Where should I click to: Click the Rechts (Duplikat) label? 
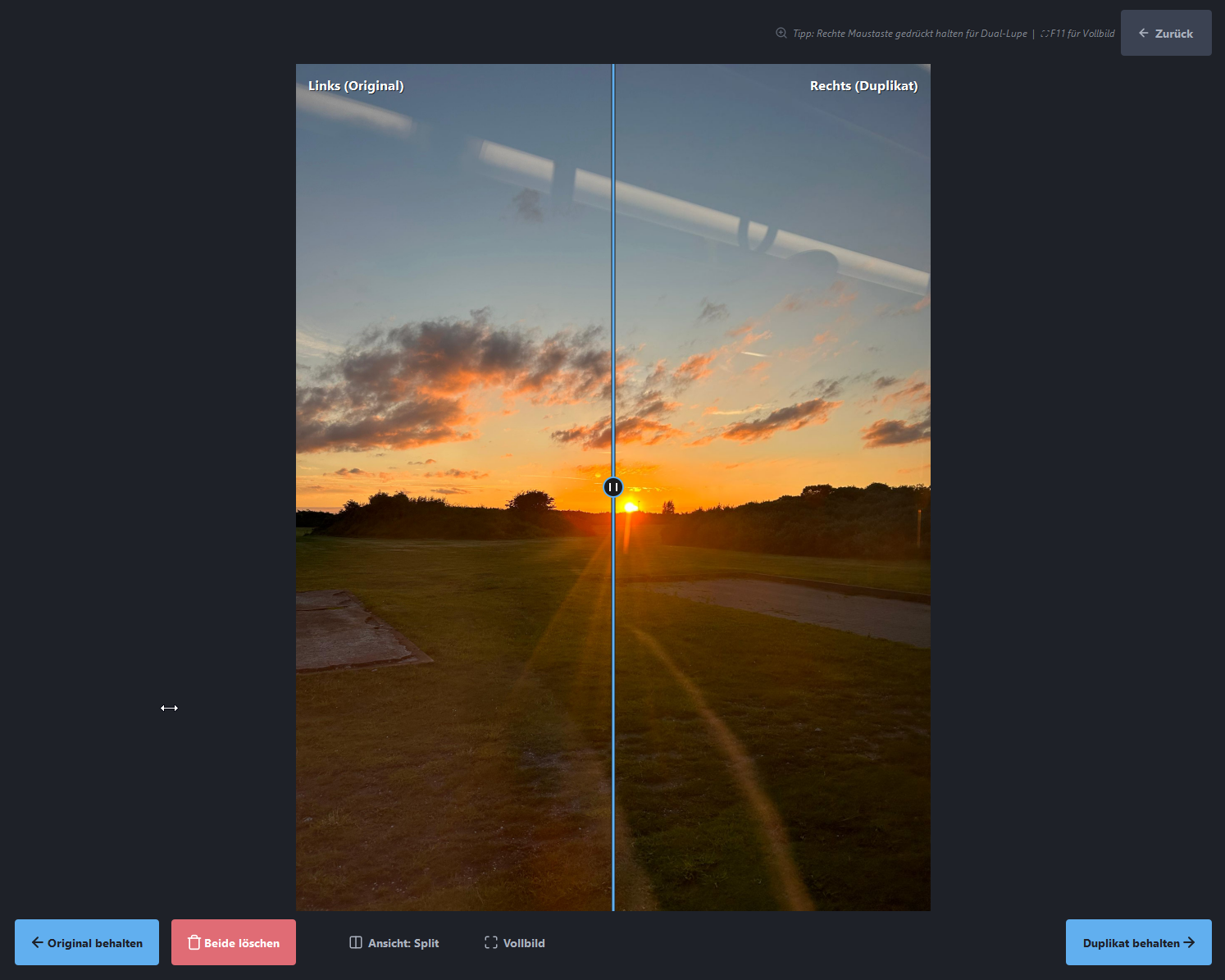click(863, 86)
